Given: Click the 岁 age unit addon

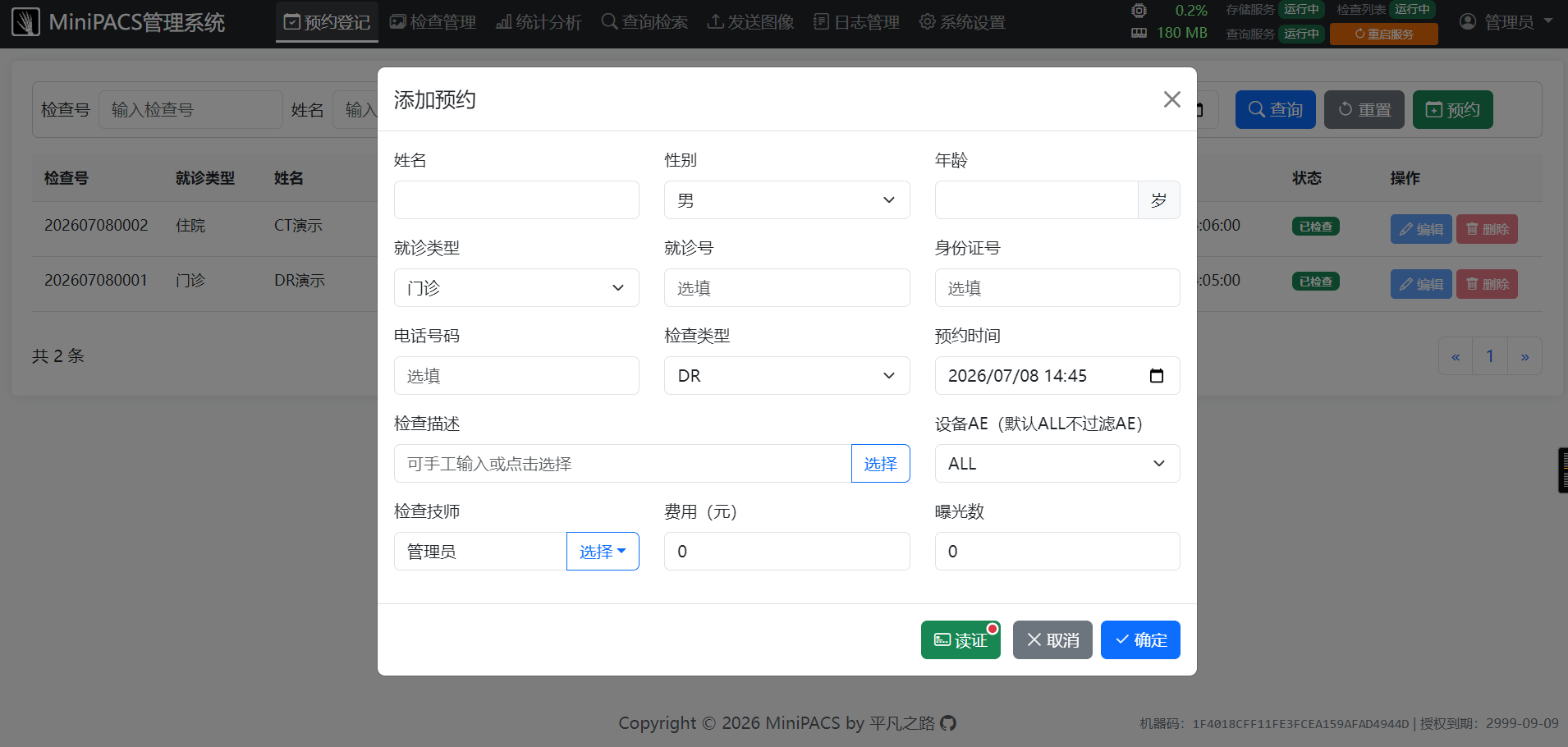Looking at the screenshot, I should click(1159, 199).
